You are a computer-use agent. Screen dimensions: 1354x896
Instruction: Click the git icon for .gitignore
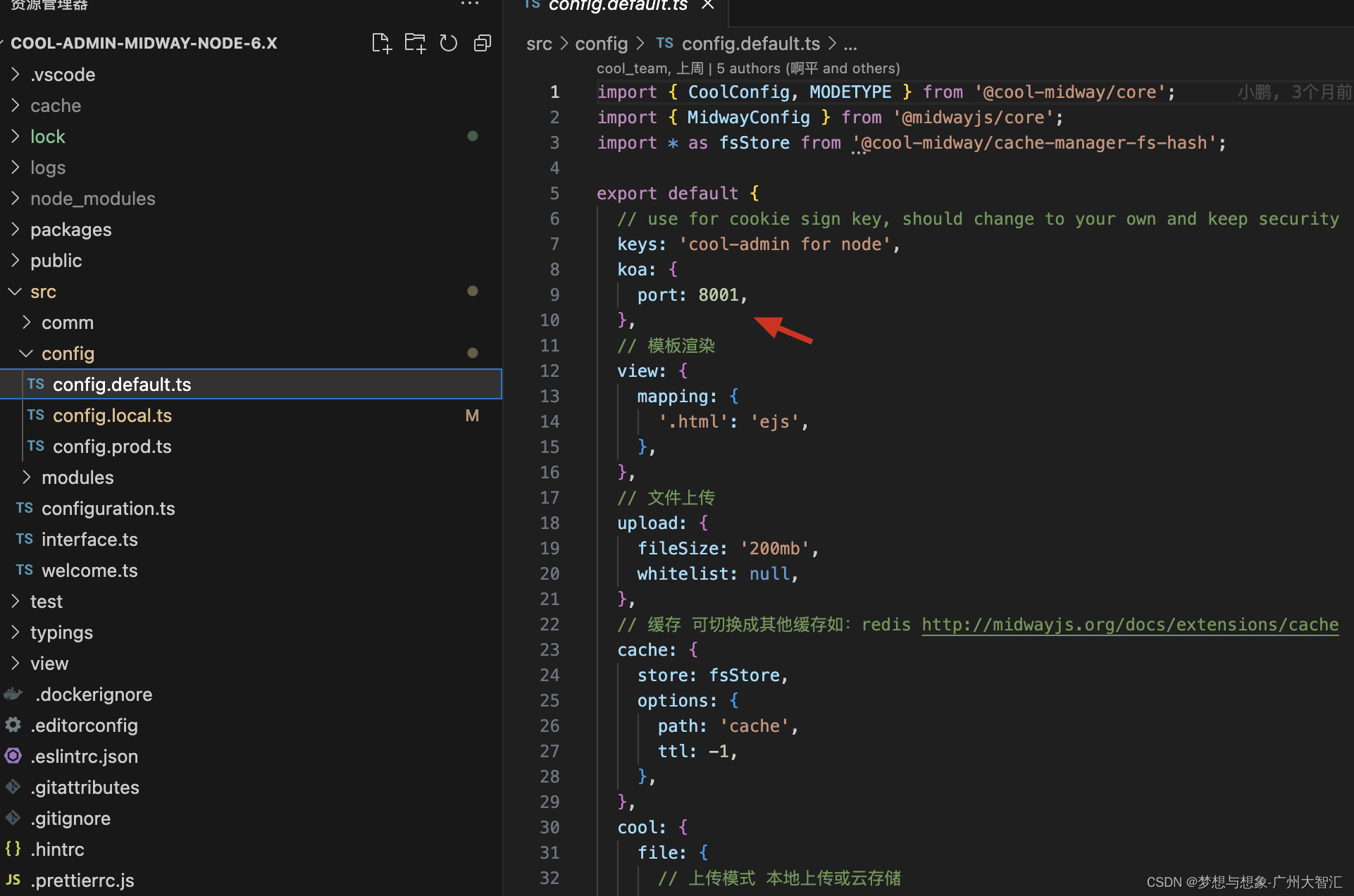[13, 818]
